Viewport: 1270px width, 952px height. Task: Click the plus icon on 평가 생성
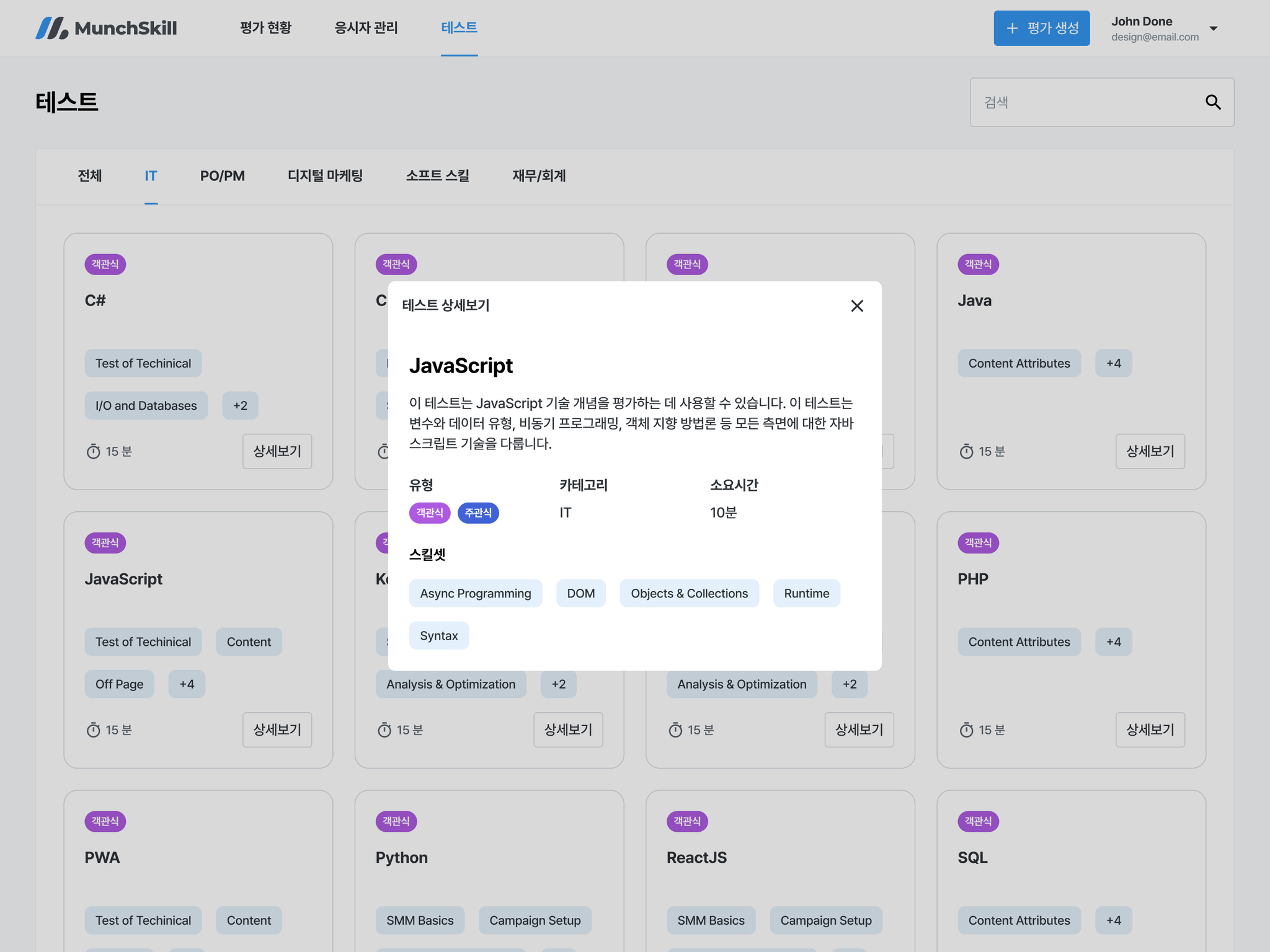(x=1012, y=28)
